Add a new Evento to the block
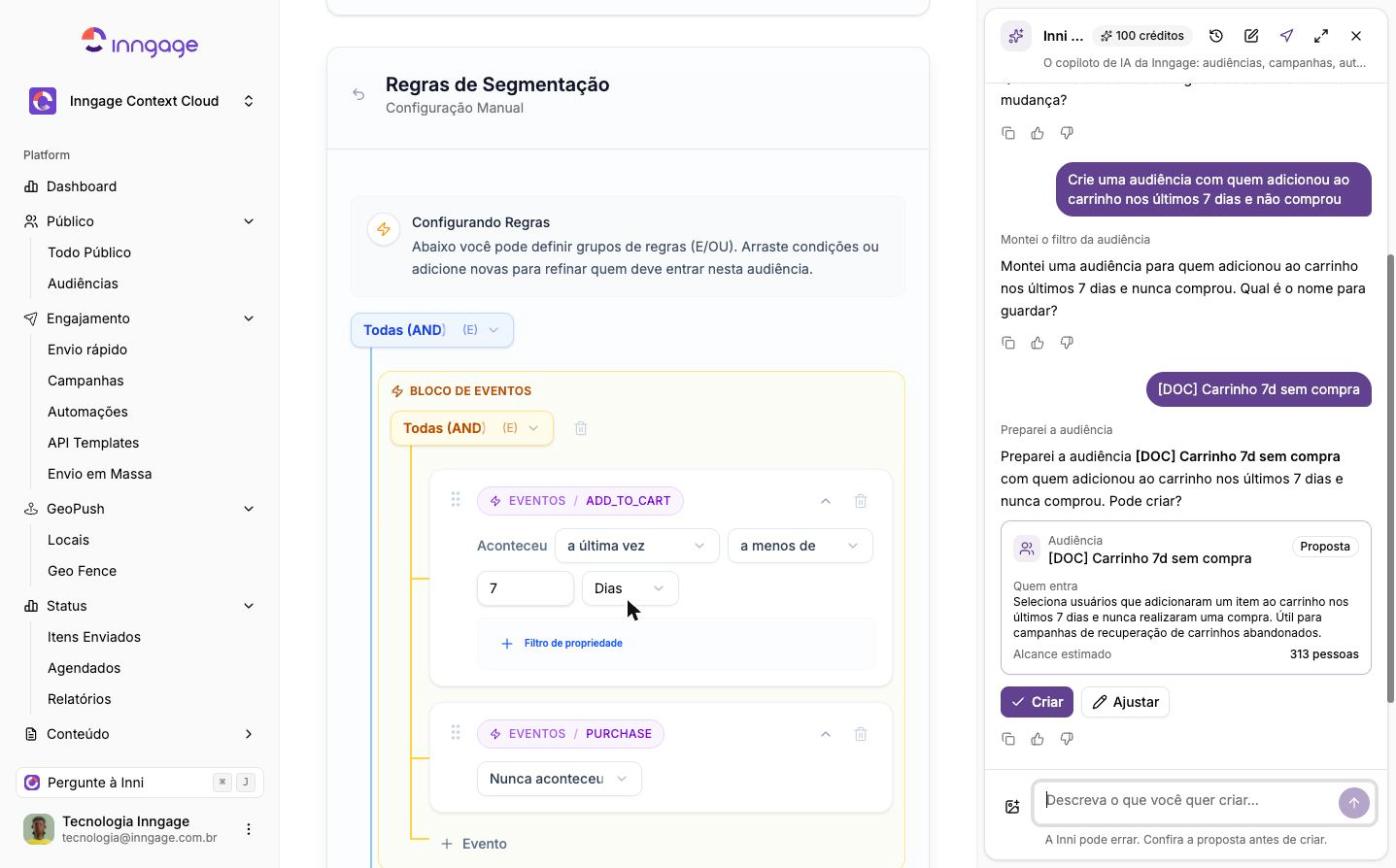 [474, 844]
